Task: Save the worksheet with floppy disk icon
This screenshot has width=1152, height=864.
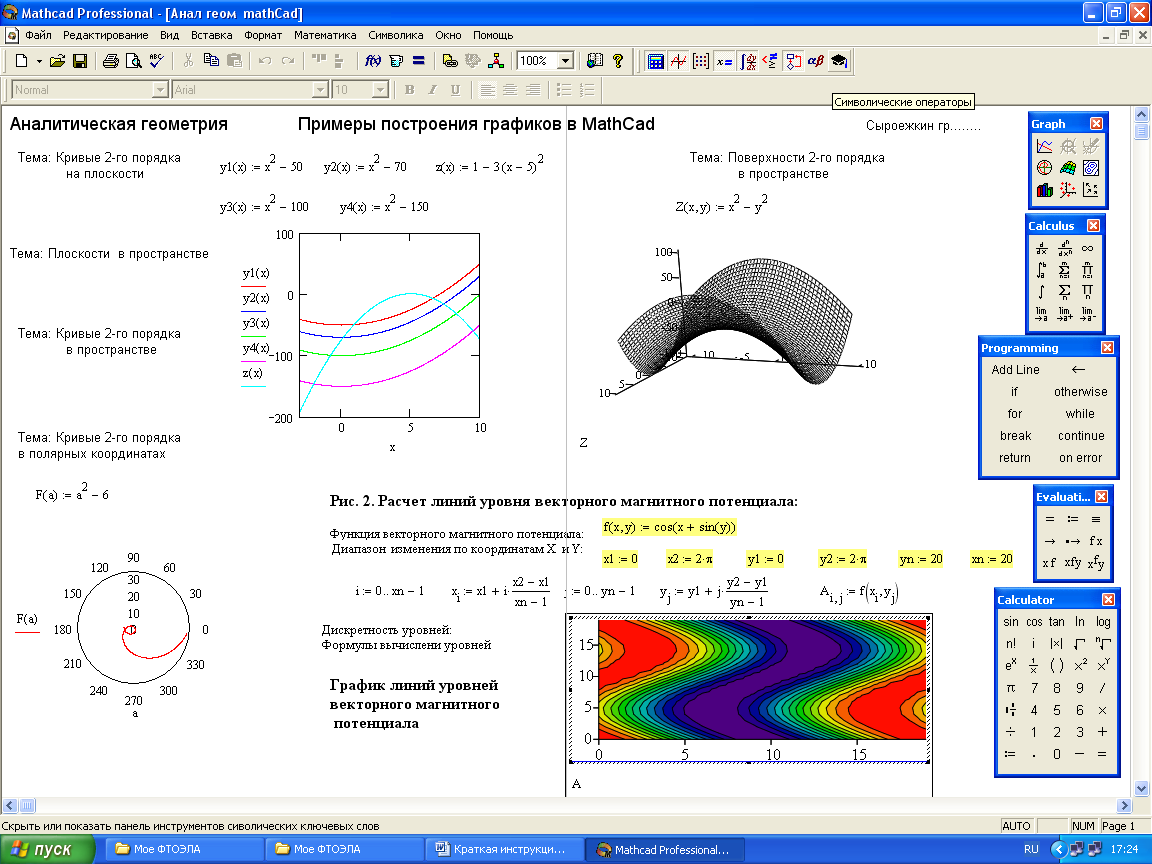Action: pos(79,61)
